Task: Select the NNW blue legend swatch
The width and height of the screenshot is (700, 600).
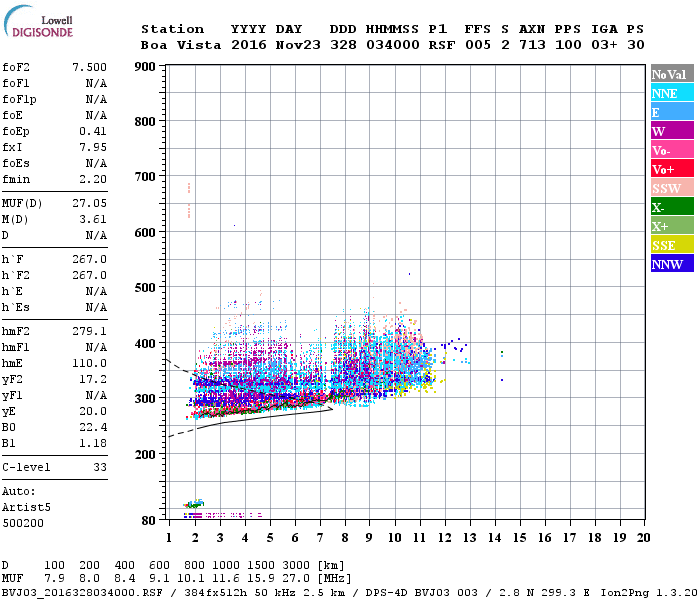Action: click(672, 263)
